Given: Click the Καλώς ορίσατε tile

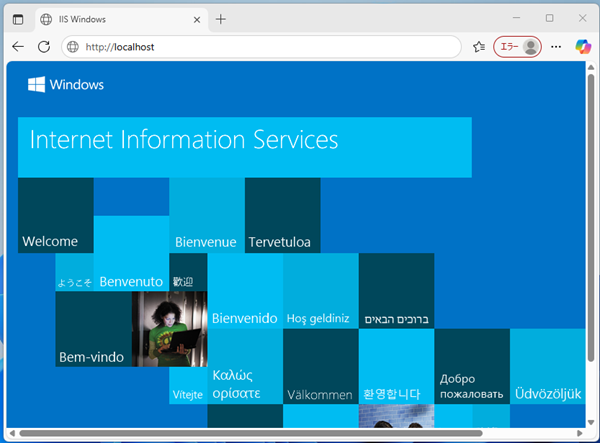Looking at the screenshot, I should (245, 366).
